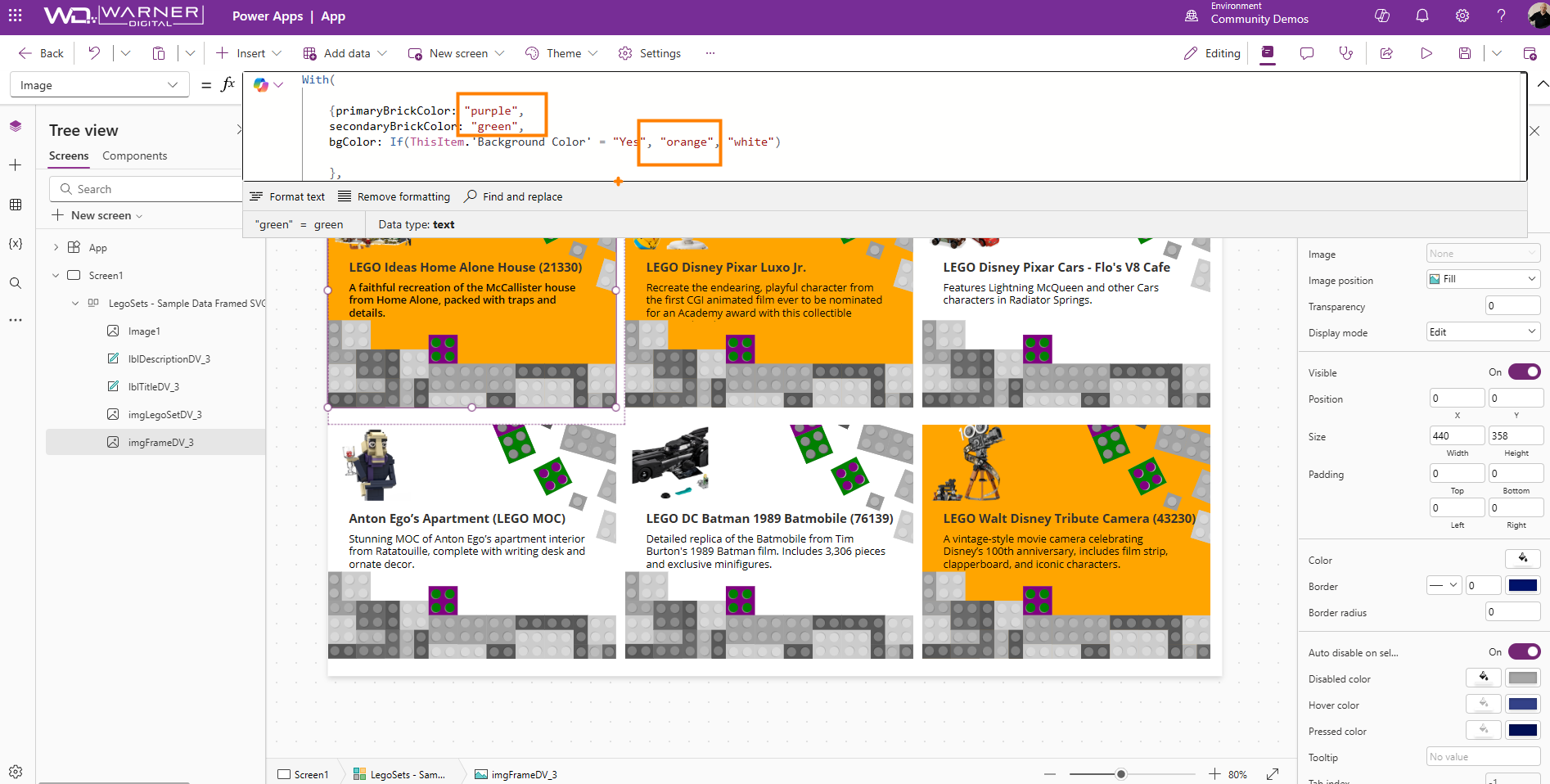This screenshot has width=1550, height=784.
Task: Toggle Auto disable on select switch
Action: pyautogui.click(x=1525, y=651)
